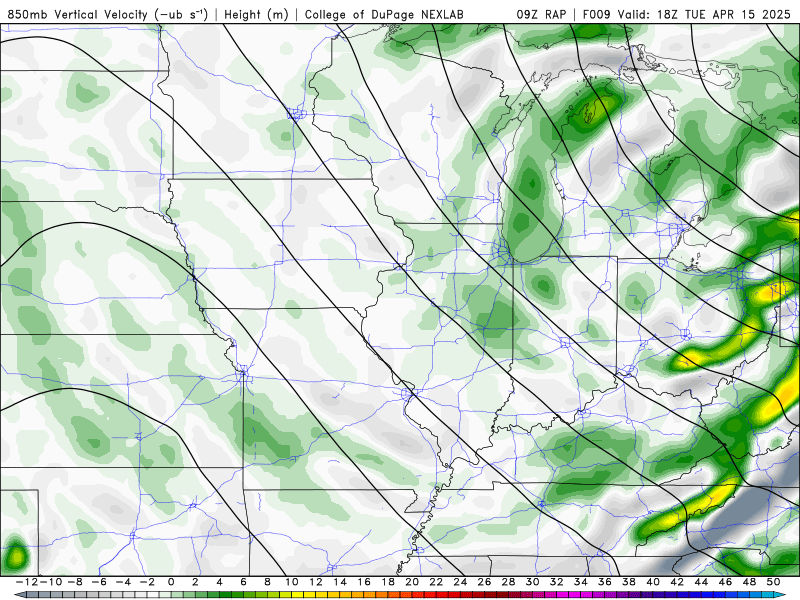The image size is (800, 600).
Task: Click the '36' color scale label
Action: (605, 582)
